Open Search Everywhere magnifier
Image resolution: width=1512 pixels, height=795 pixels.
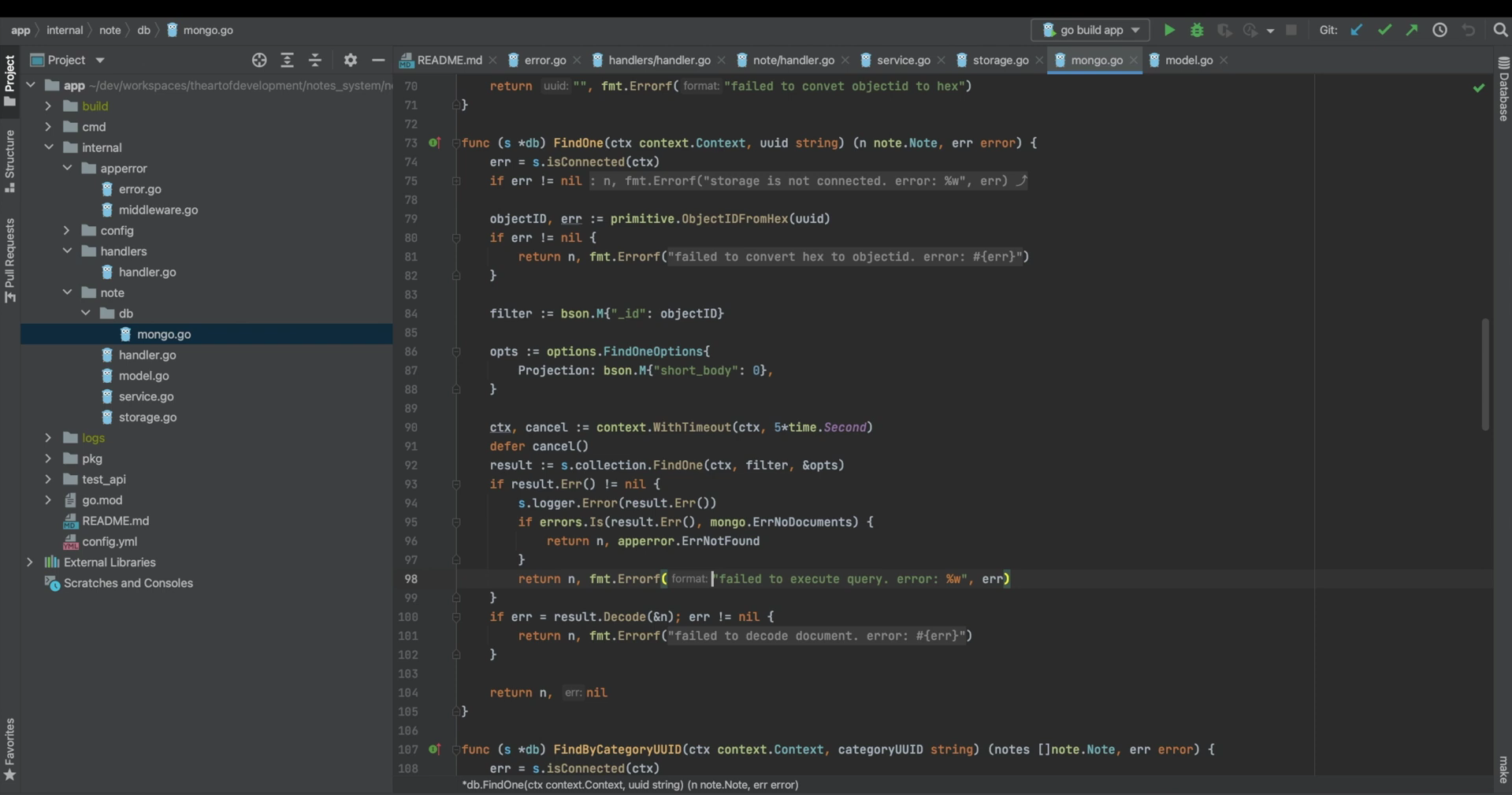[1500, 30]
